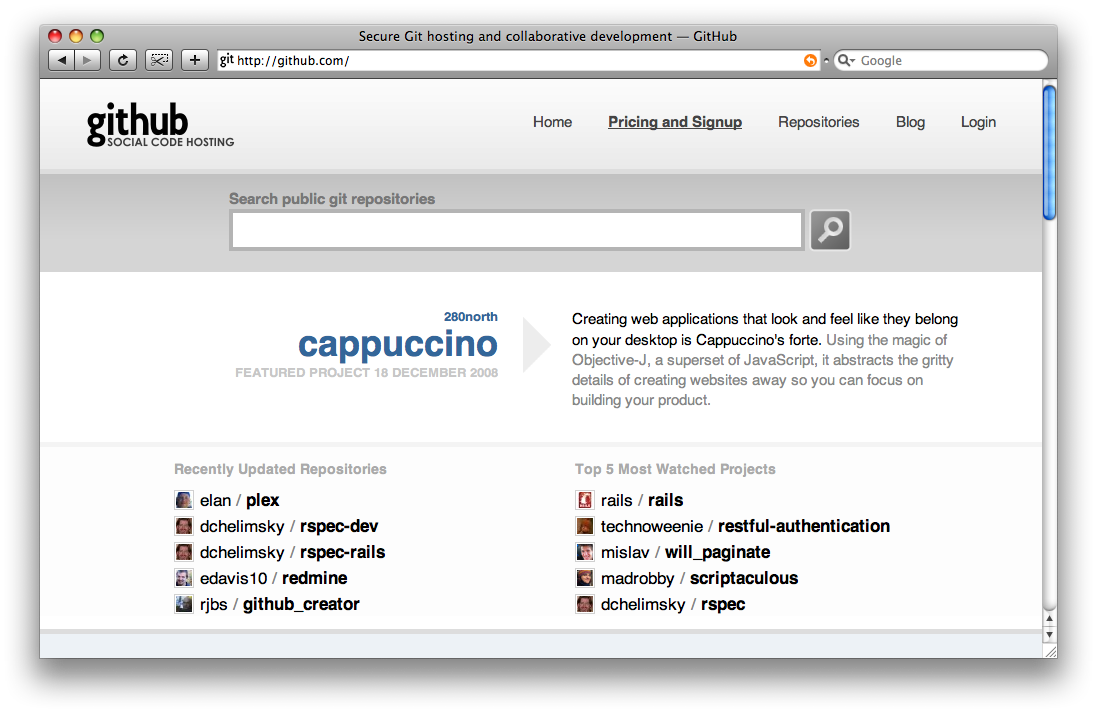
Task: Click the git favicon in address bar
Action: click(x=227, y=60)
